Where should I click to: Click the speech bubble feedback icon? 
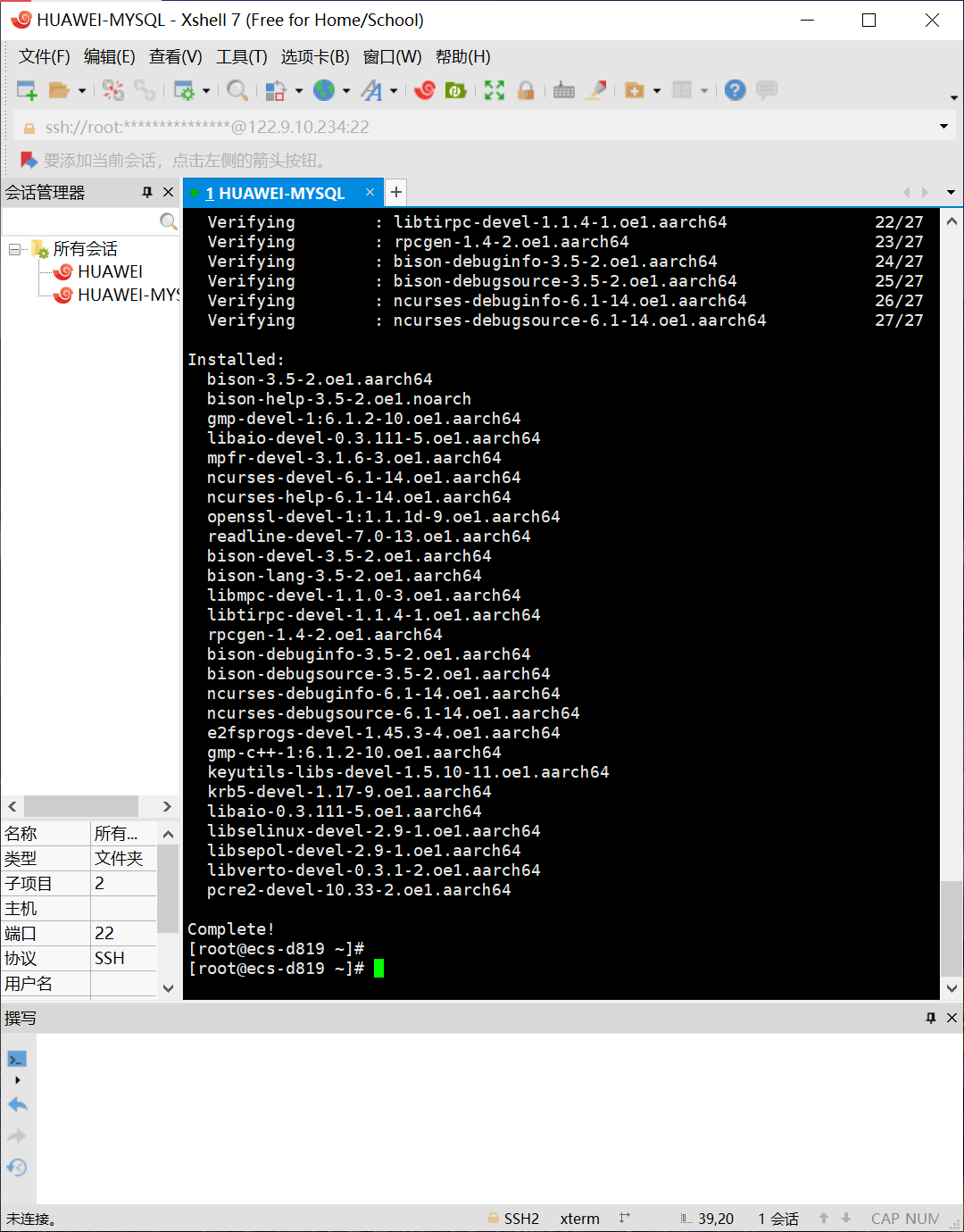pos(767,90)
